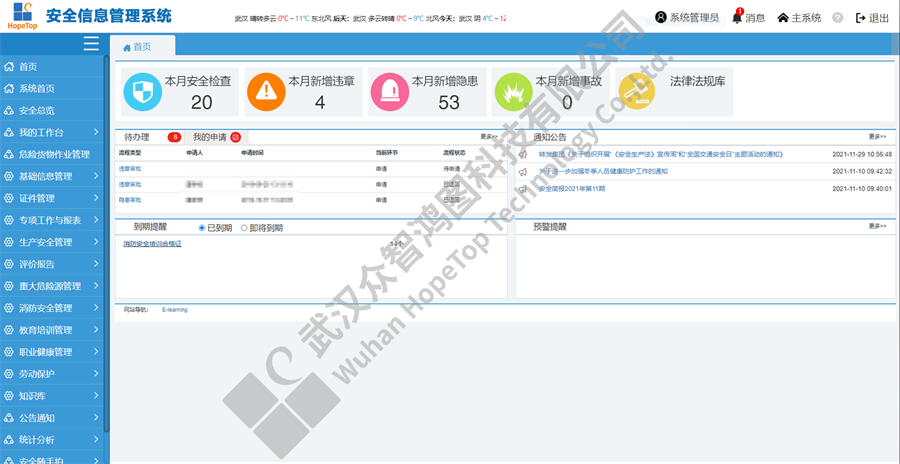Click megaphone icon beside 关于进一步加强 notice
This screenshot has height=464, width=900.
click(522, 172)
